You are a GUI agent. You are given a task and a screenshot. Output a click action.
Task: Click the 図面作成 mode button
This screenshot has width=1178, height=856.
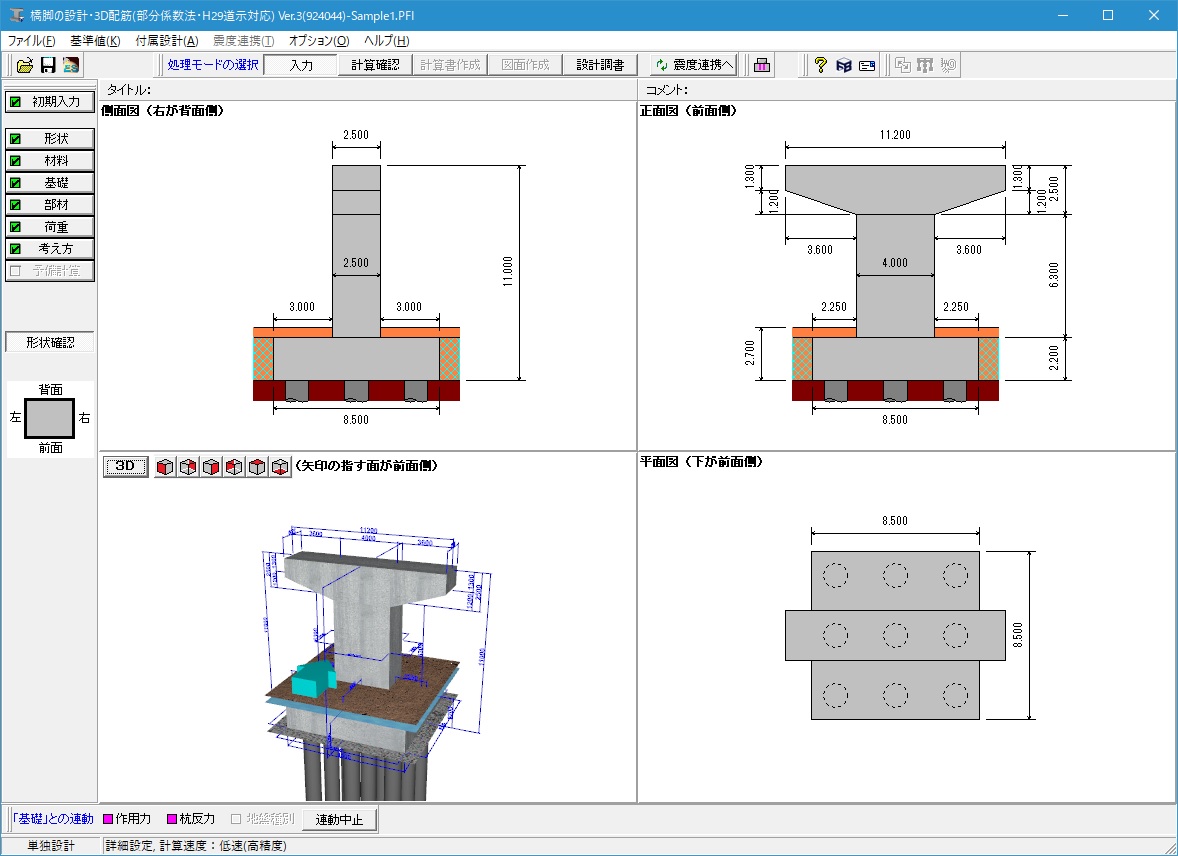coord(526,65)
